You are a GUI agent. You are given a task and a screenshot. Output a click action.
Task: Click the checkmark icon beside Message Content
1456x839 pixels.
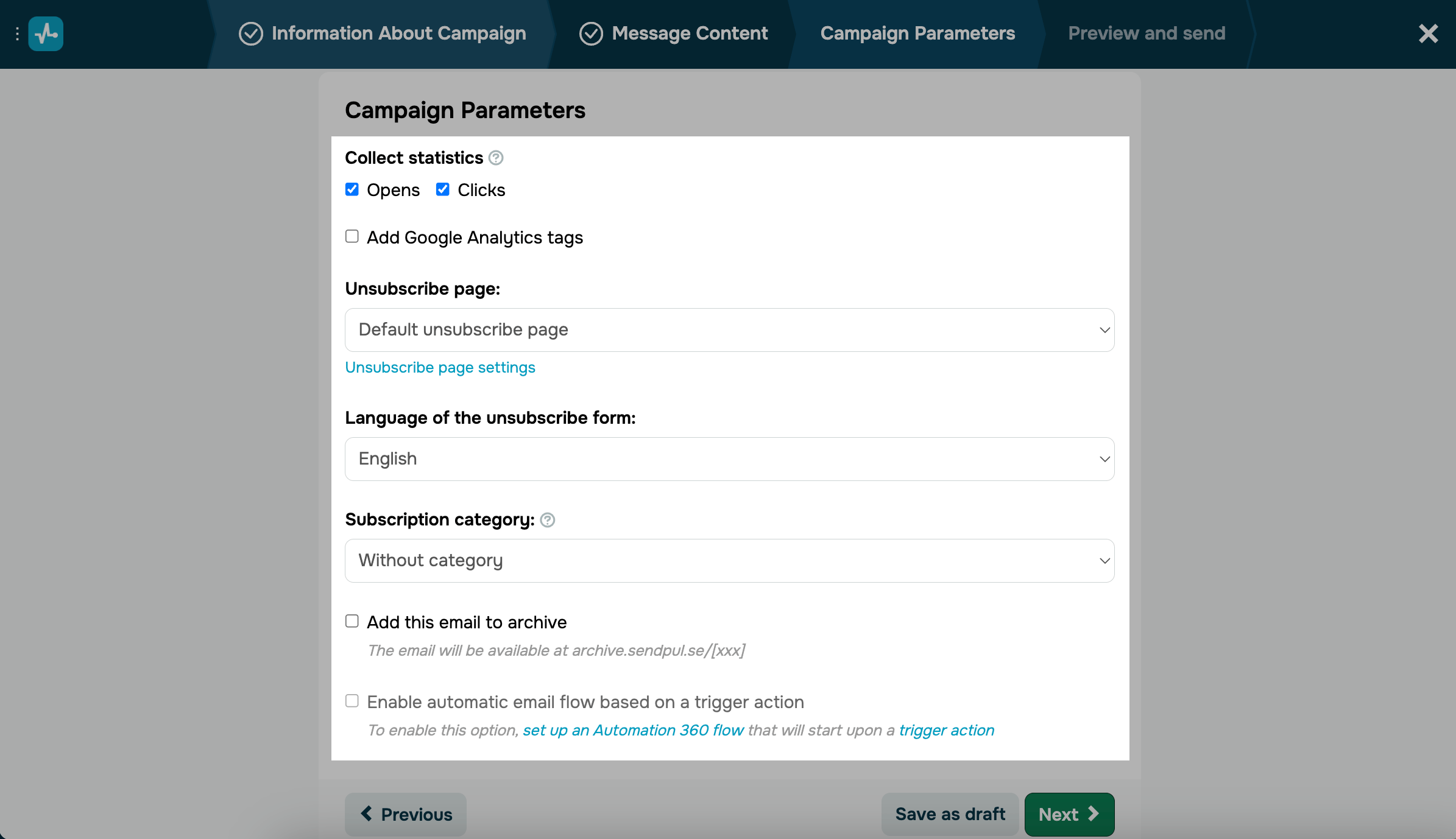point(590,34)
